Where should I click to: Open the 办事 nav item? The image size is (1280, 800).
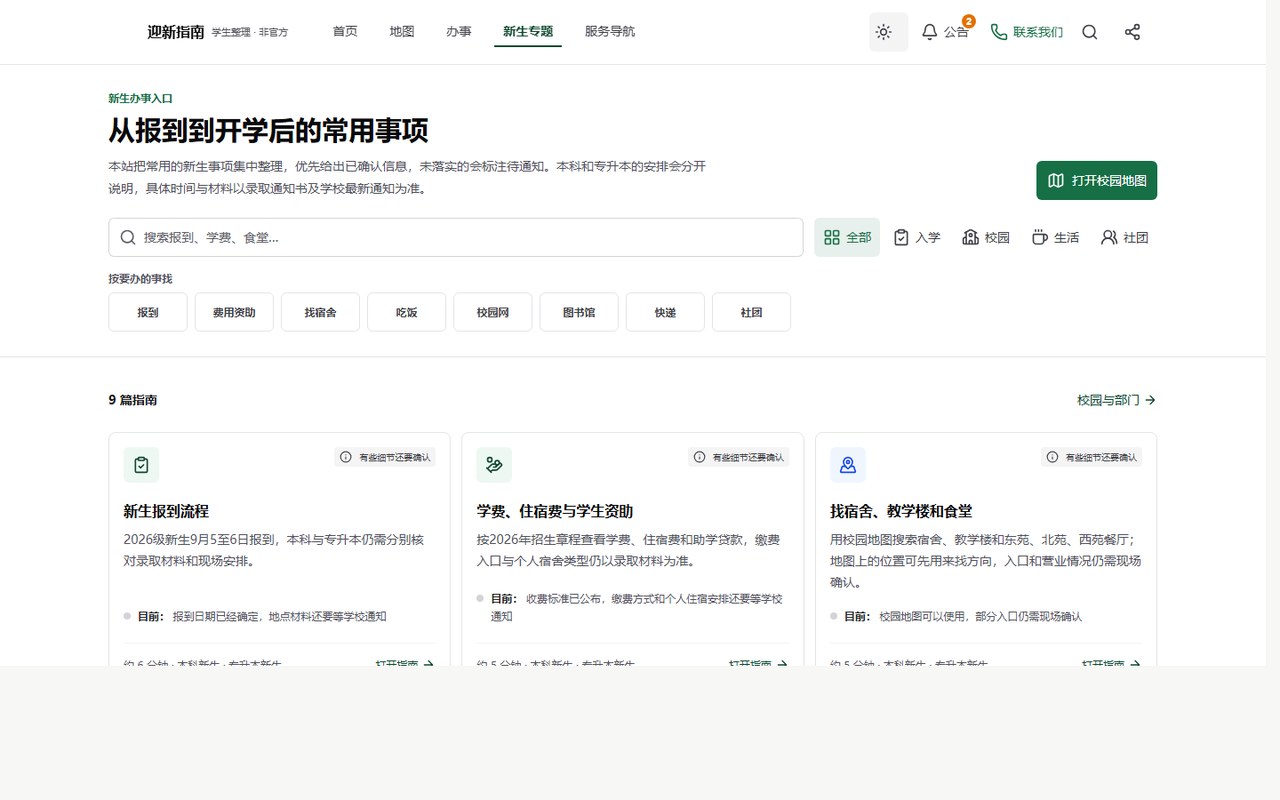click(459, 32)
